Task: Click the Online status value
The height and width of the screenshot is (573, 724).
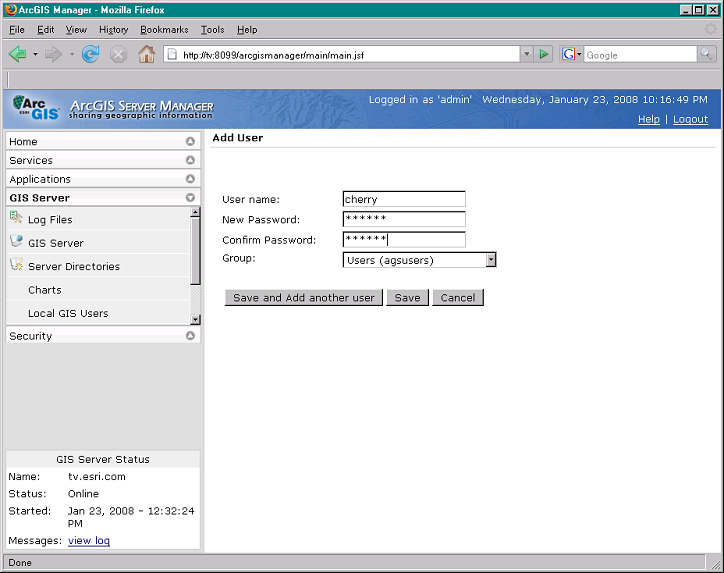Action: (83, 494)
